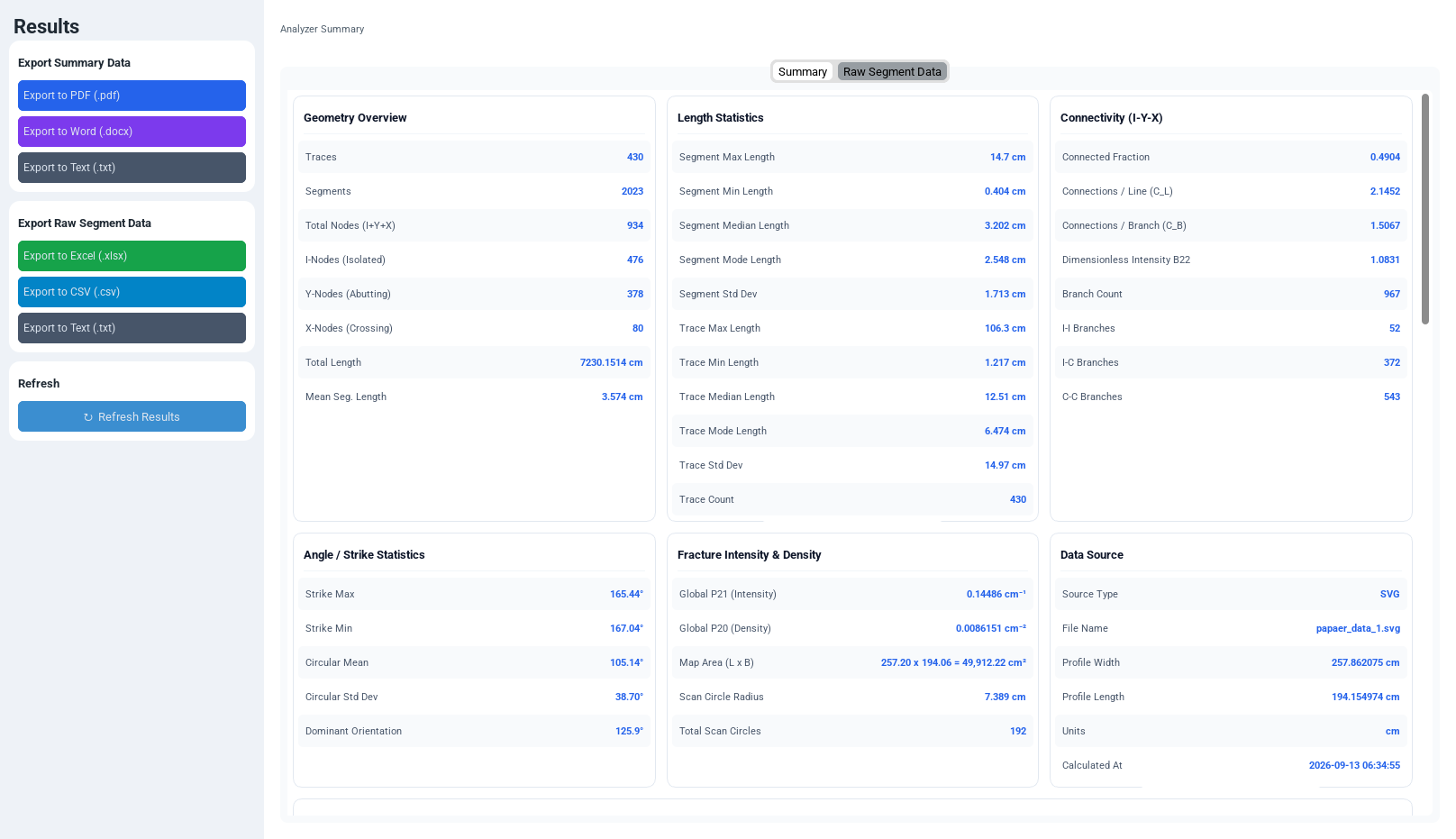This screenshot has height=839, width=1456.
Task: Select the Source Type value SVG
Action: (x=1390, y=594)
